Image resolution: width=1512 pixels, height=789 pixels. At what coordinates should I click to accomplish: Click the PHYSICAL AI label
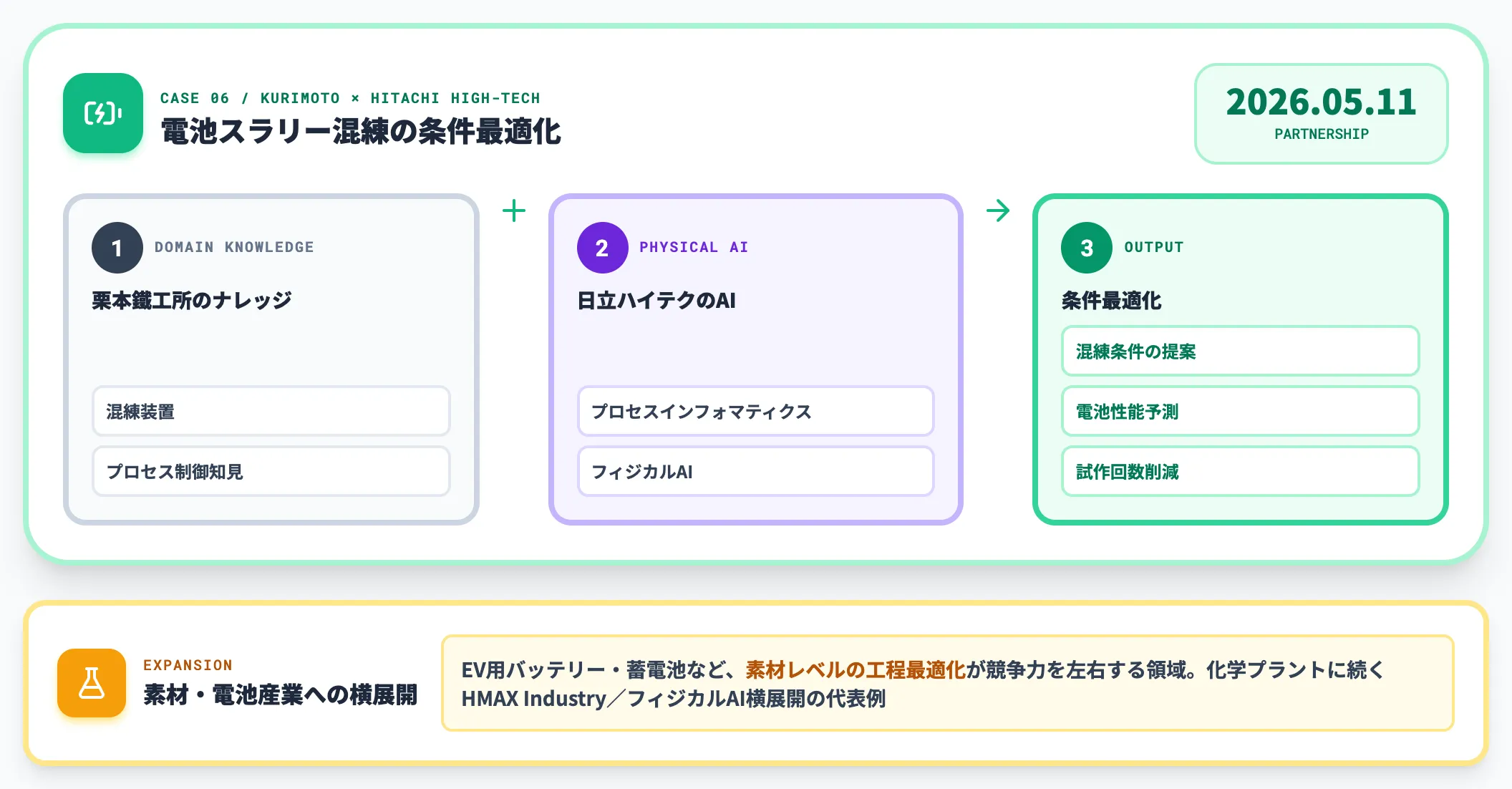pos(694,247)
